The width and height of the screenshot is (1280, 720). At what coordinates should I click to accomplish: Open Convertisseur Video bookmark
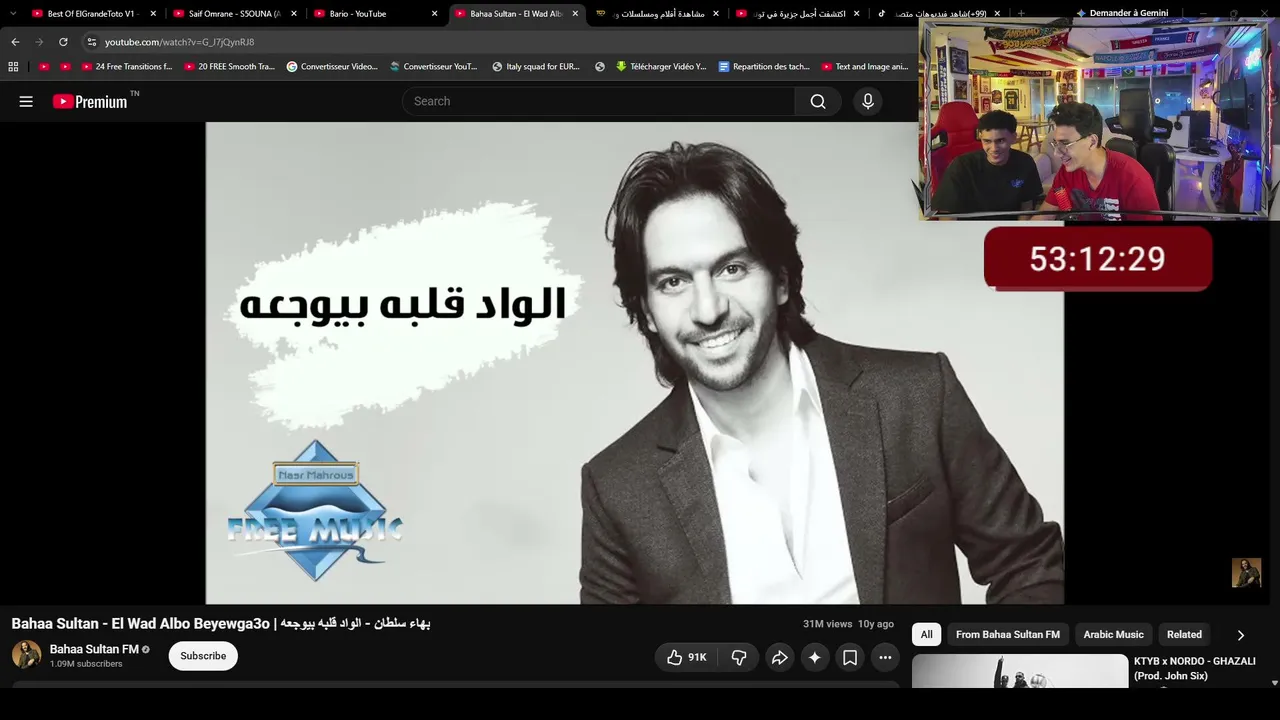click(x=332, y=67)
